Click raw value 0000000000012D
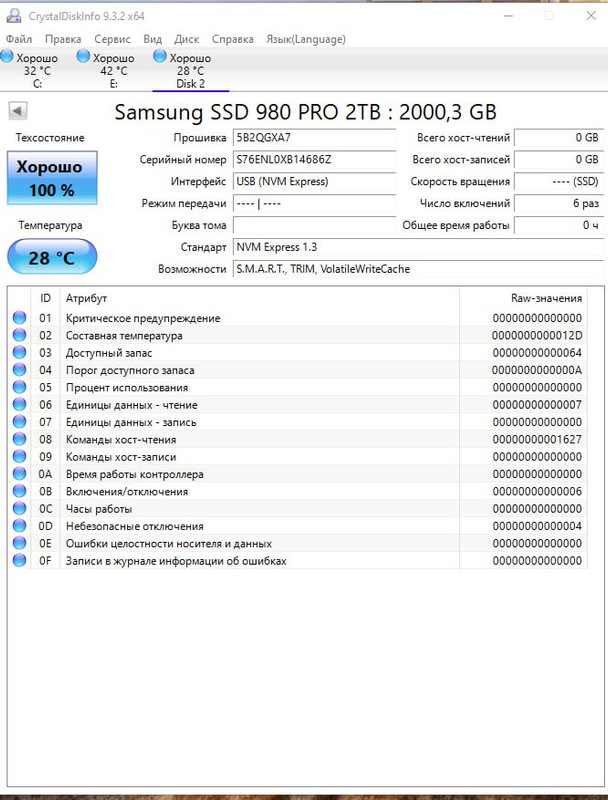This screenshot has width=608, height=800. click(537, 336)
